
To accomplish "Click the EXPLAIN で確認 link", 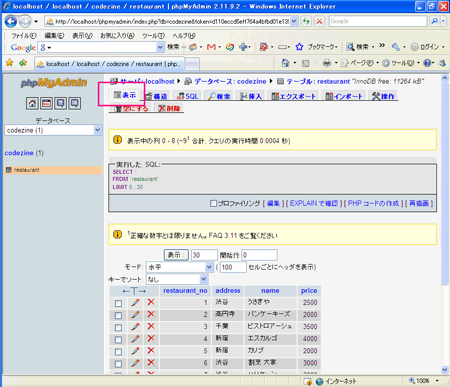I will pos(314,203).
